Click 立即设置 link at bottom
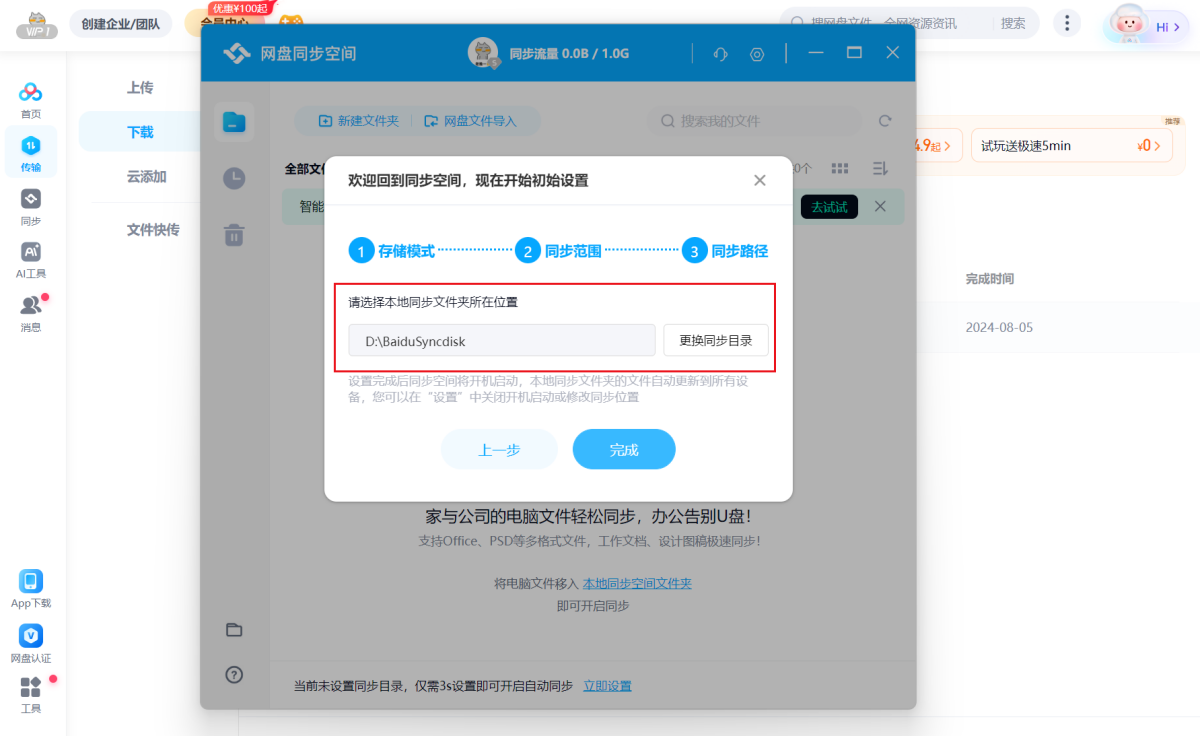This screenshot has width=1200, height=736. coord(607,686)
